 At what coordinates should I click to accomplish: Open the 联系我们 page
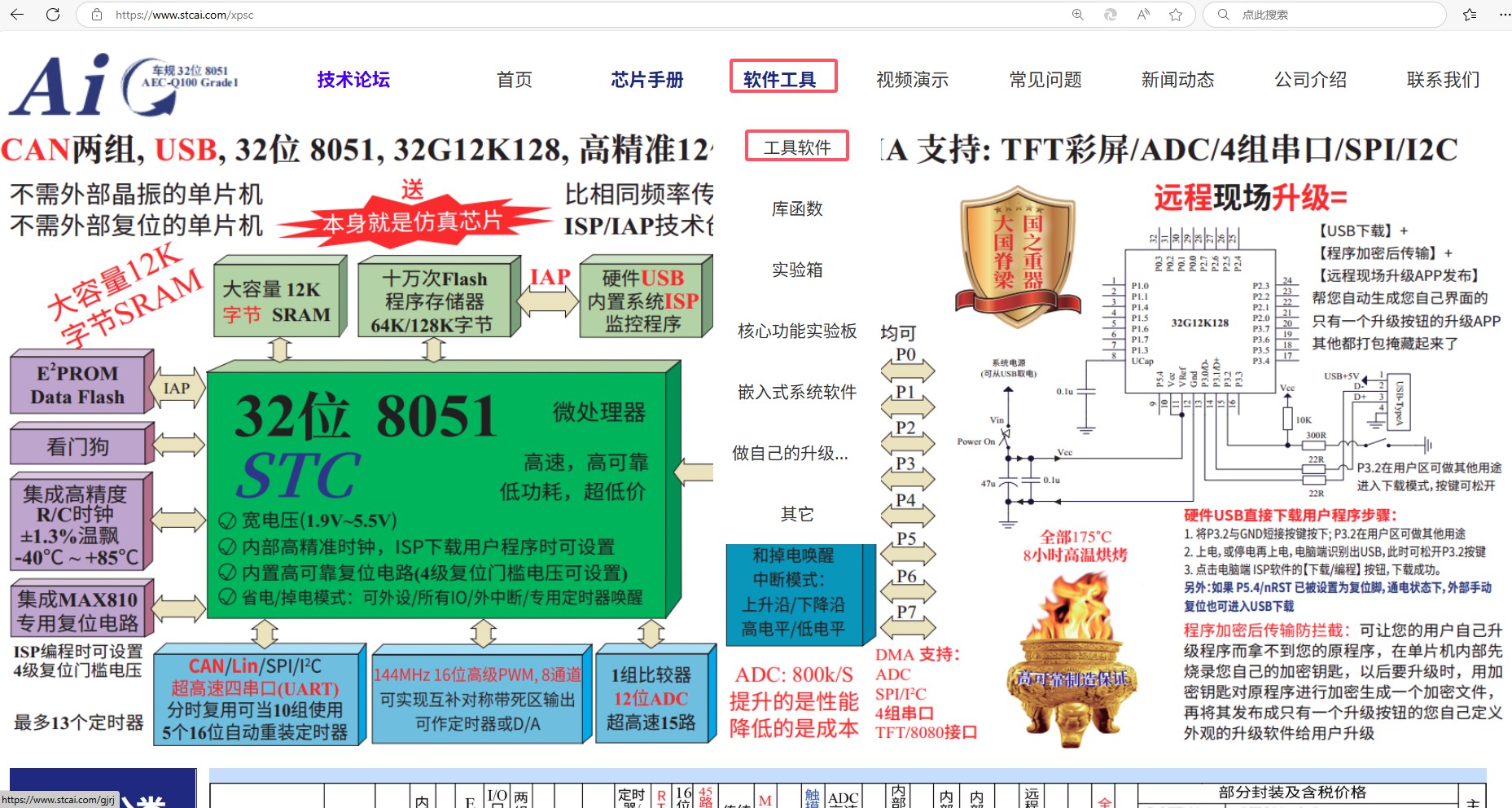(1444, 80)
